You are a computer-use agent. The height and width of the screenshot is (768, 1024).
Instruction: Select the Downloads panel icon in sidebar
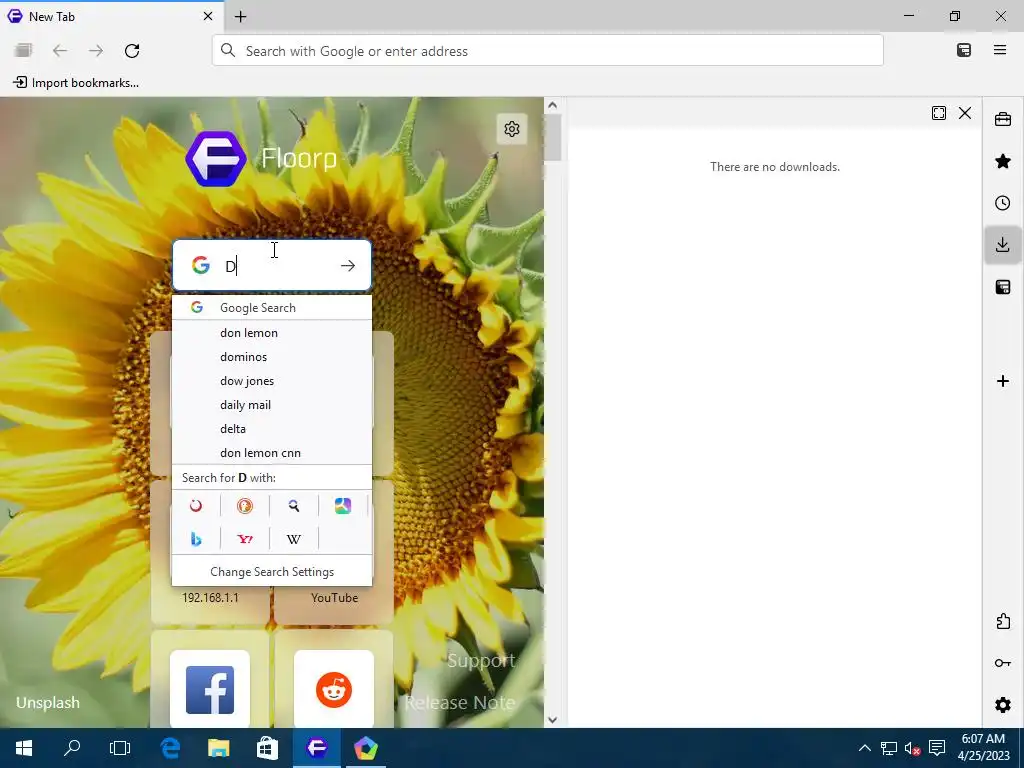tap(1002, 245)
